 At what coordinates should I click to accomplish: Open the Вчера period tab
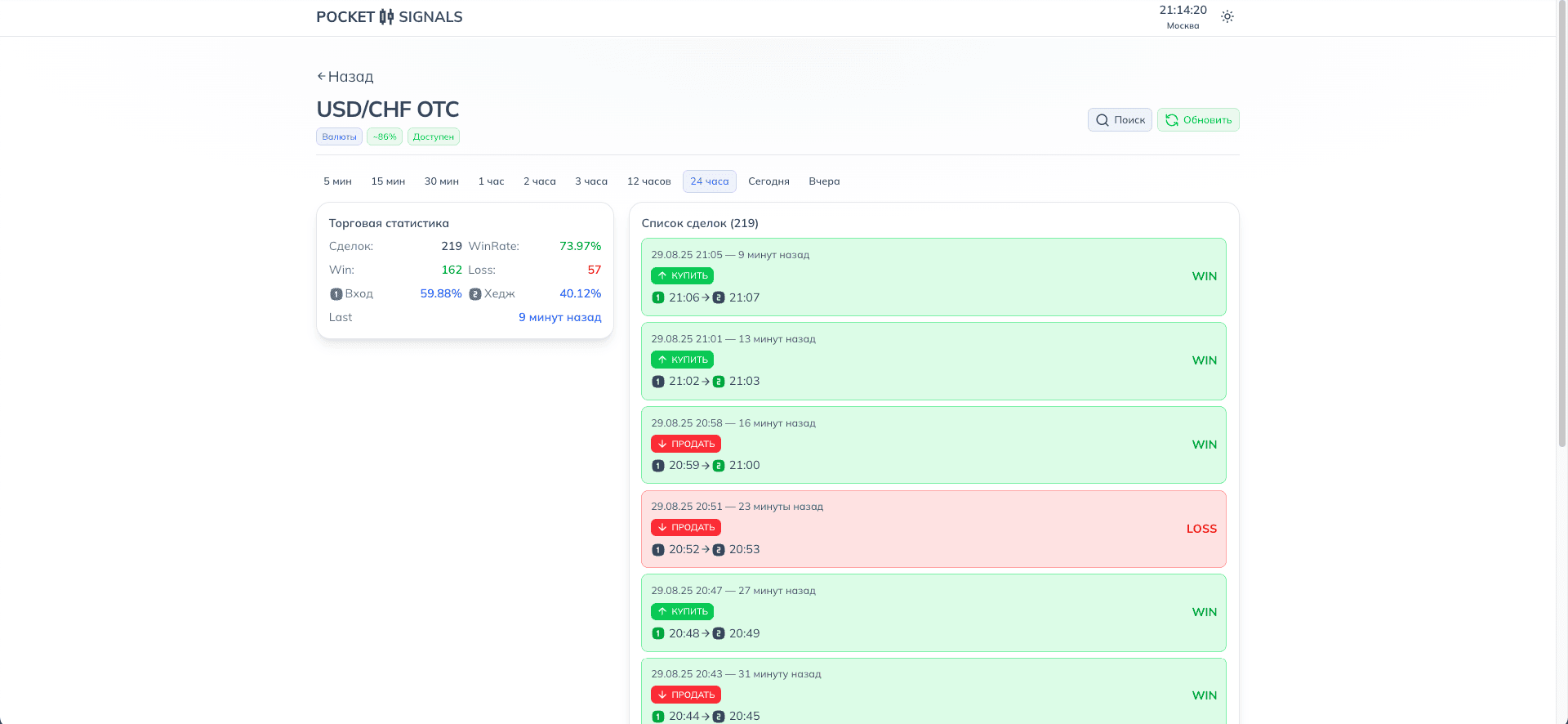(824, 181)
